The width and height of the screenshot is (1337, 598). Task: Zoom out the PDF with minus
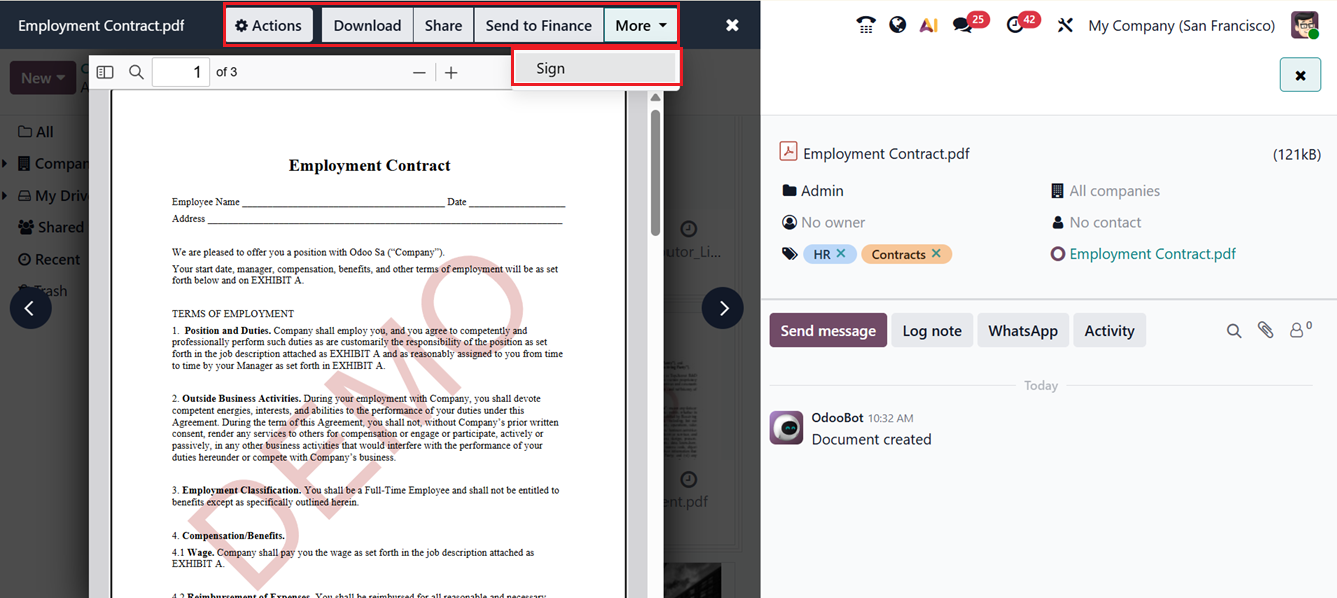tap(419, 72)
